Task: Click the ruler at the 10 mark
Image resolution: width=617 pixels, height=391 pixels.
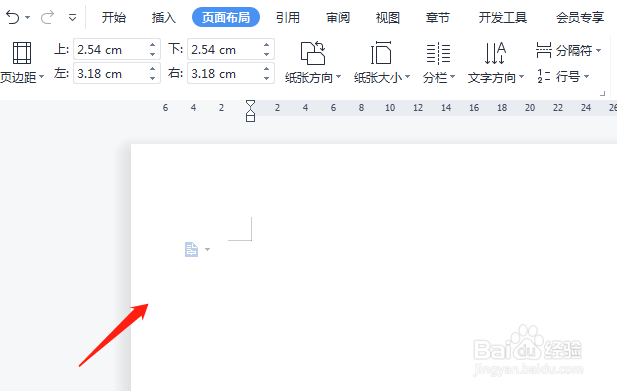Action: pos(390,108)
